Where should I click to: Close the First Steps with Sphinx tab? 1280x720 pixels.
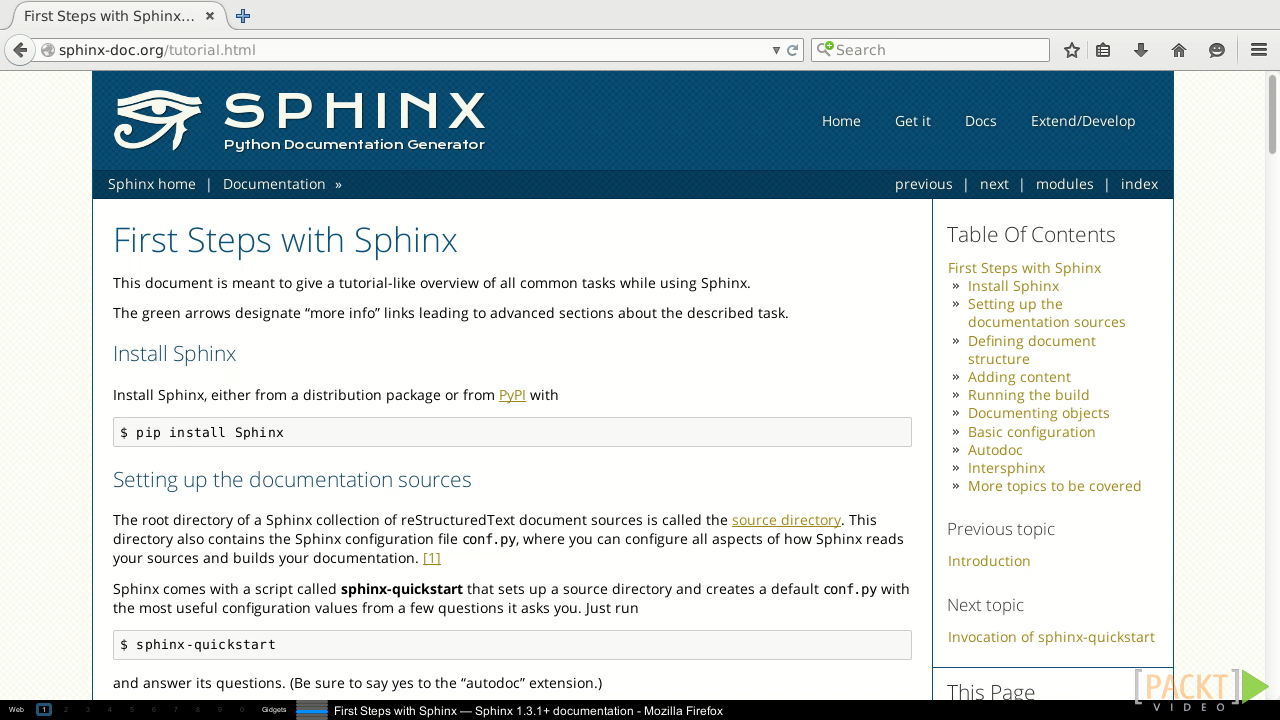[210, 16]
